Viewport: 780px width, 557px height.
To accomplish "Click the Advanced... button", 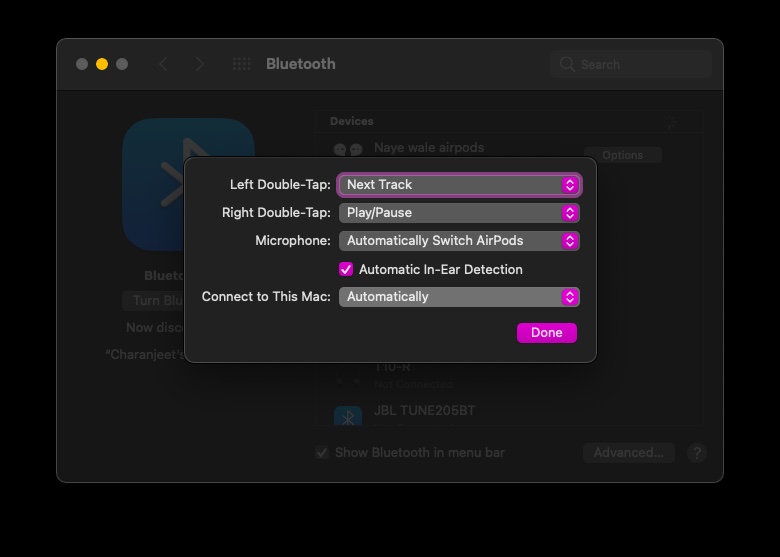I will [x=628, y=453].
